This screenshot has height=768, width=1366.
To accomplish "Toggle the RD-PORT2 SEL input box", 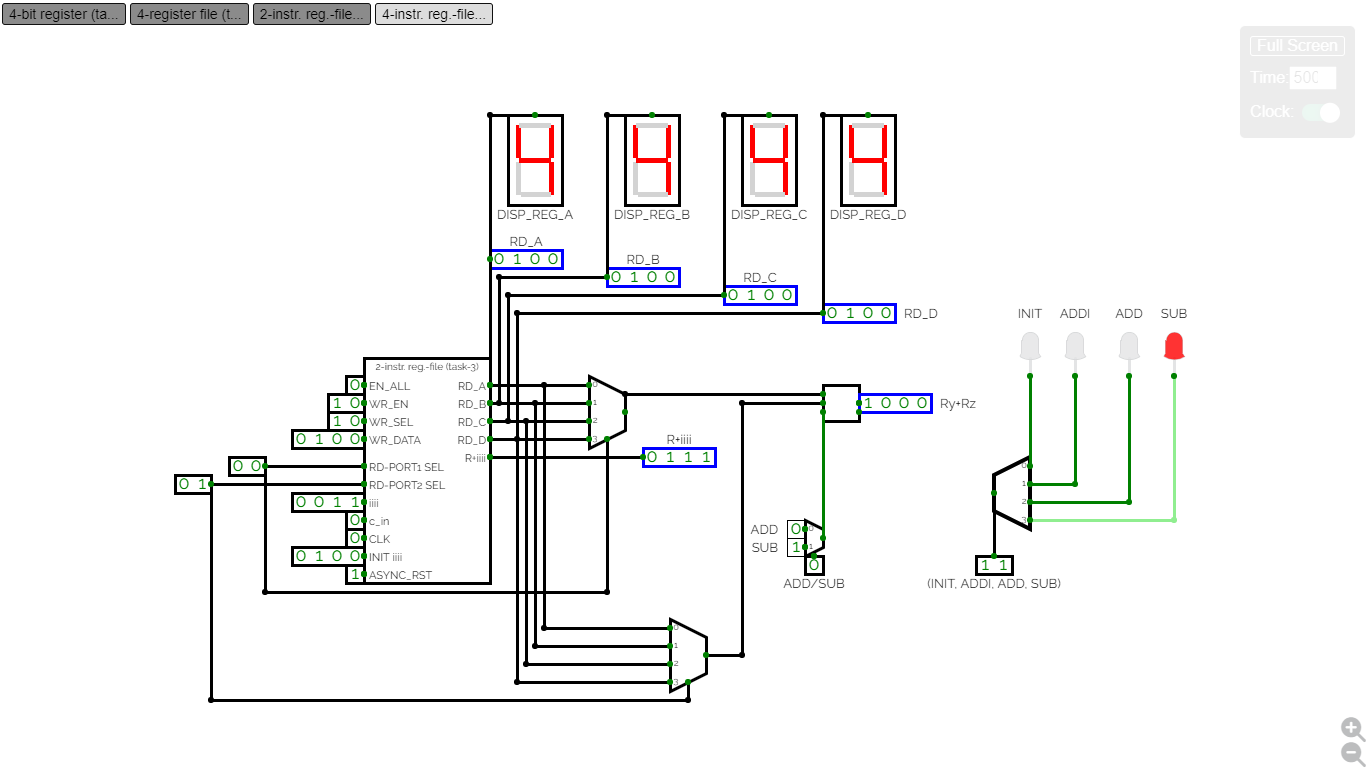I will point(193,485).
